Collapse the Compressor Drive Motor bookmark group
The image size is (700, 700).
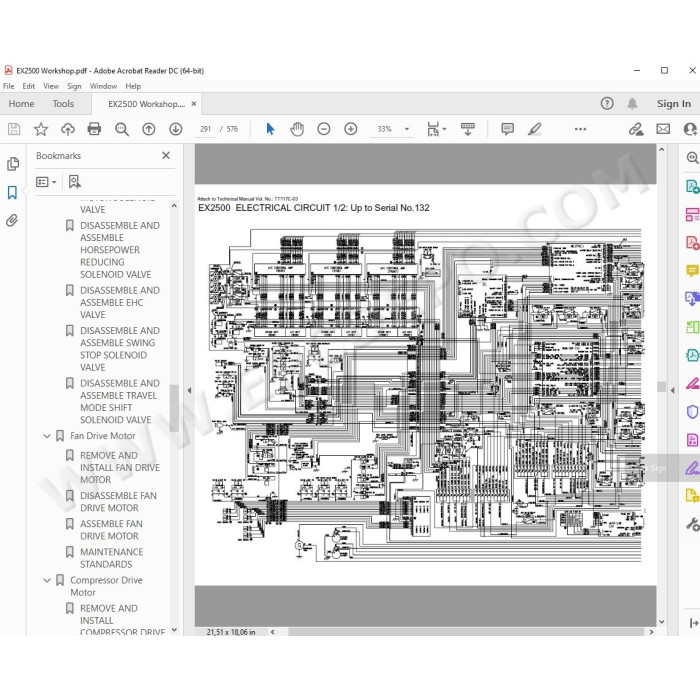pyautogui.click(x=47, y=580)
